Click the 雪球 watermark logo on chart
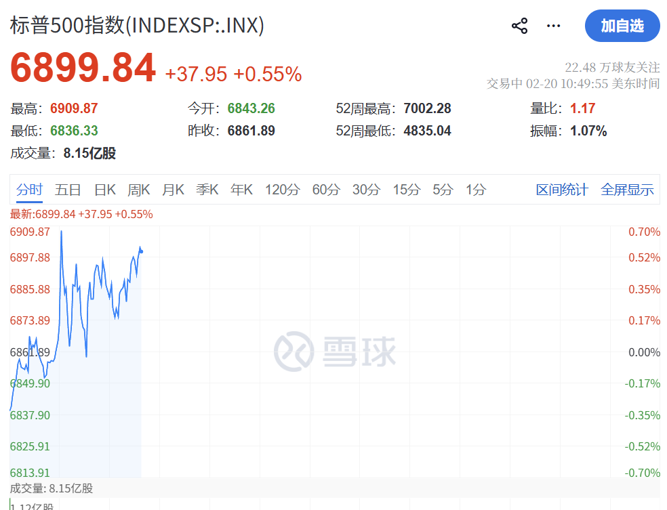The height and width of the screenshot is (510, 667). [335, 350]
